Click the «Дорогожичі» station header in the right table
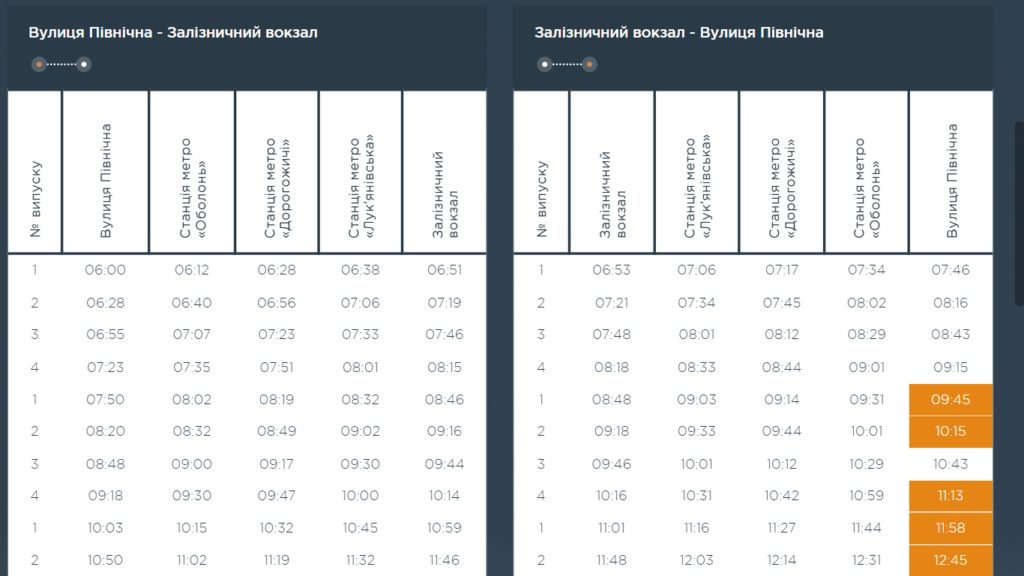Viewport: 1024px width, 576px height. pos(782,190)
